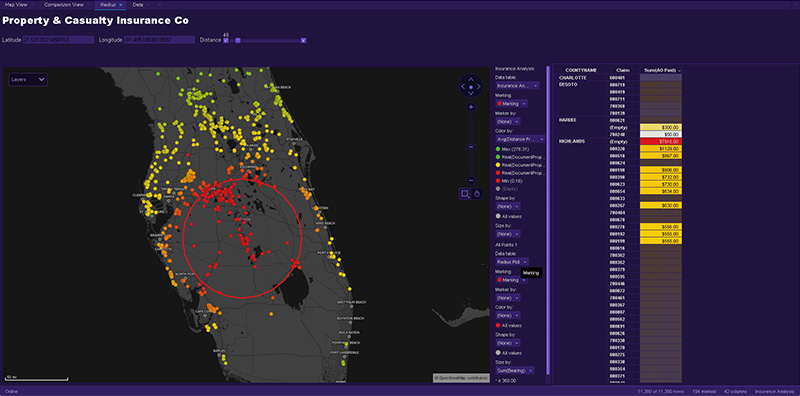Click the Online status indicator
The height and width of the screenshot is (396, 800).
11,391
